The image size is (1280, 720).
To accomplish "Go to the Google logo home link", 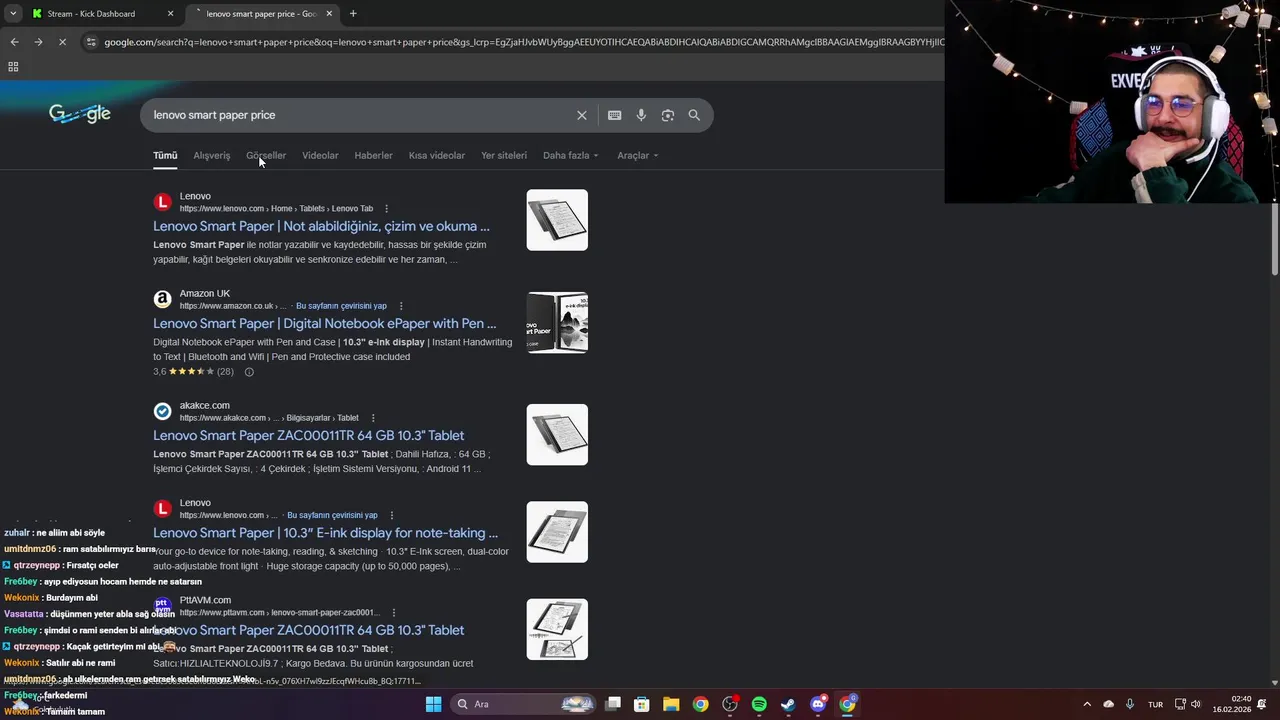I will click(80, 114).
